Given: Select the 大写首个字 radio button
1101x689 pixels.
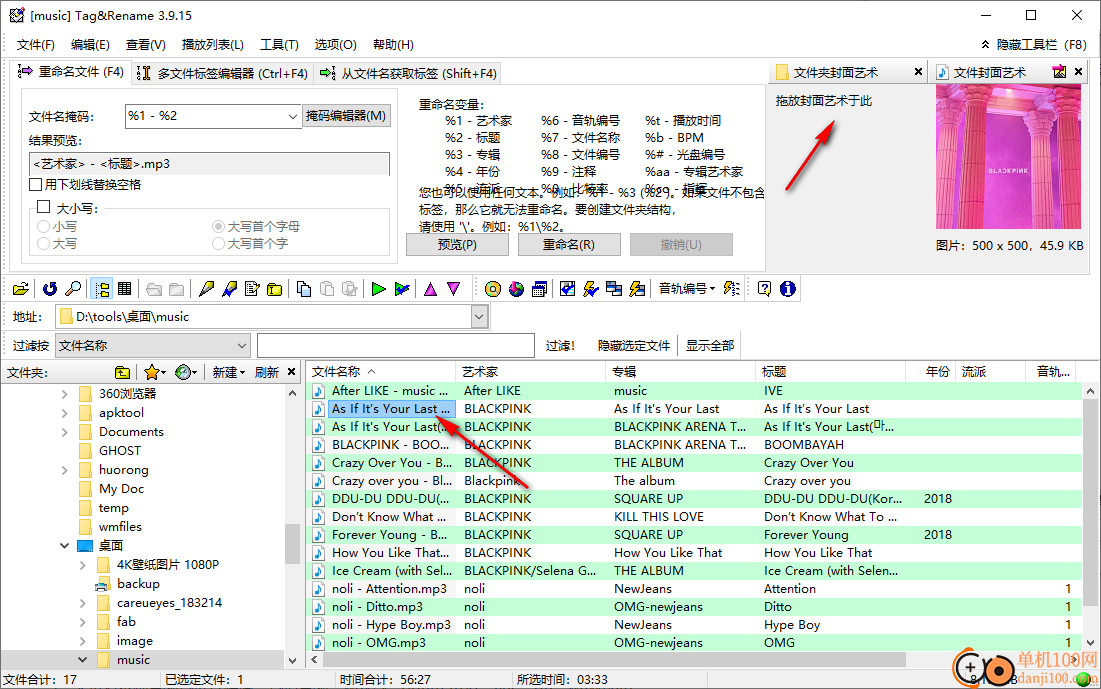Looking at the screenshot, I should pyautogui.click(x=218, y=244).
